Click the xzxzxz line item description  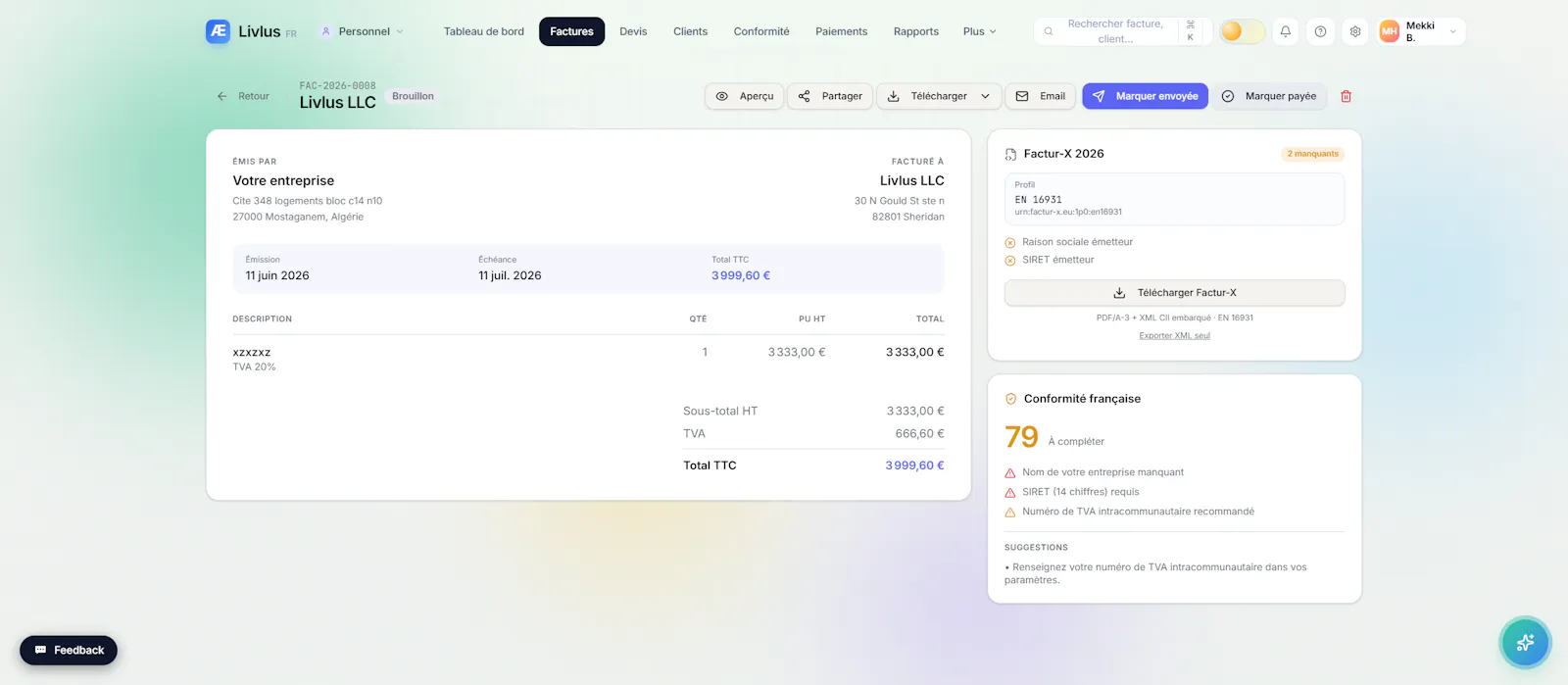pos(252,353)
